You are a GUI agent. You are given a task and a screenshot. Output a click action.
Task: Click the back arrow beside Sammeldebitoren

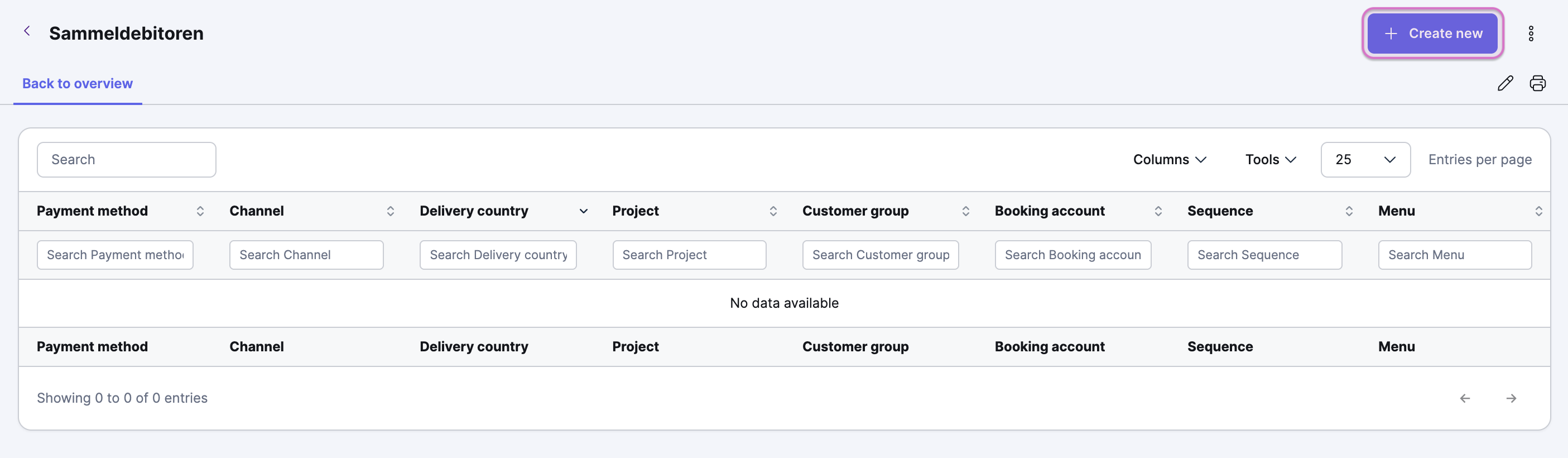(x=27, y=31)
